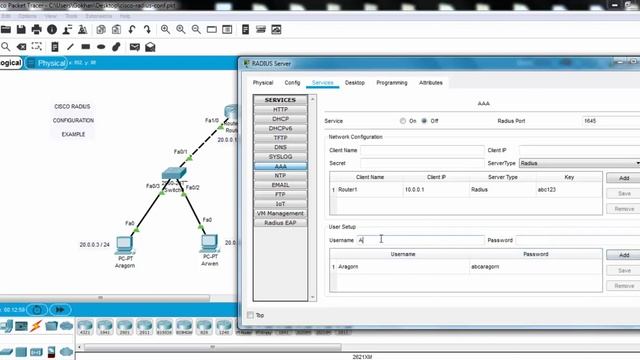Print using the printer toolbar icon
Viewport: 640px width, 360px height.
tap(36, 29)
